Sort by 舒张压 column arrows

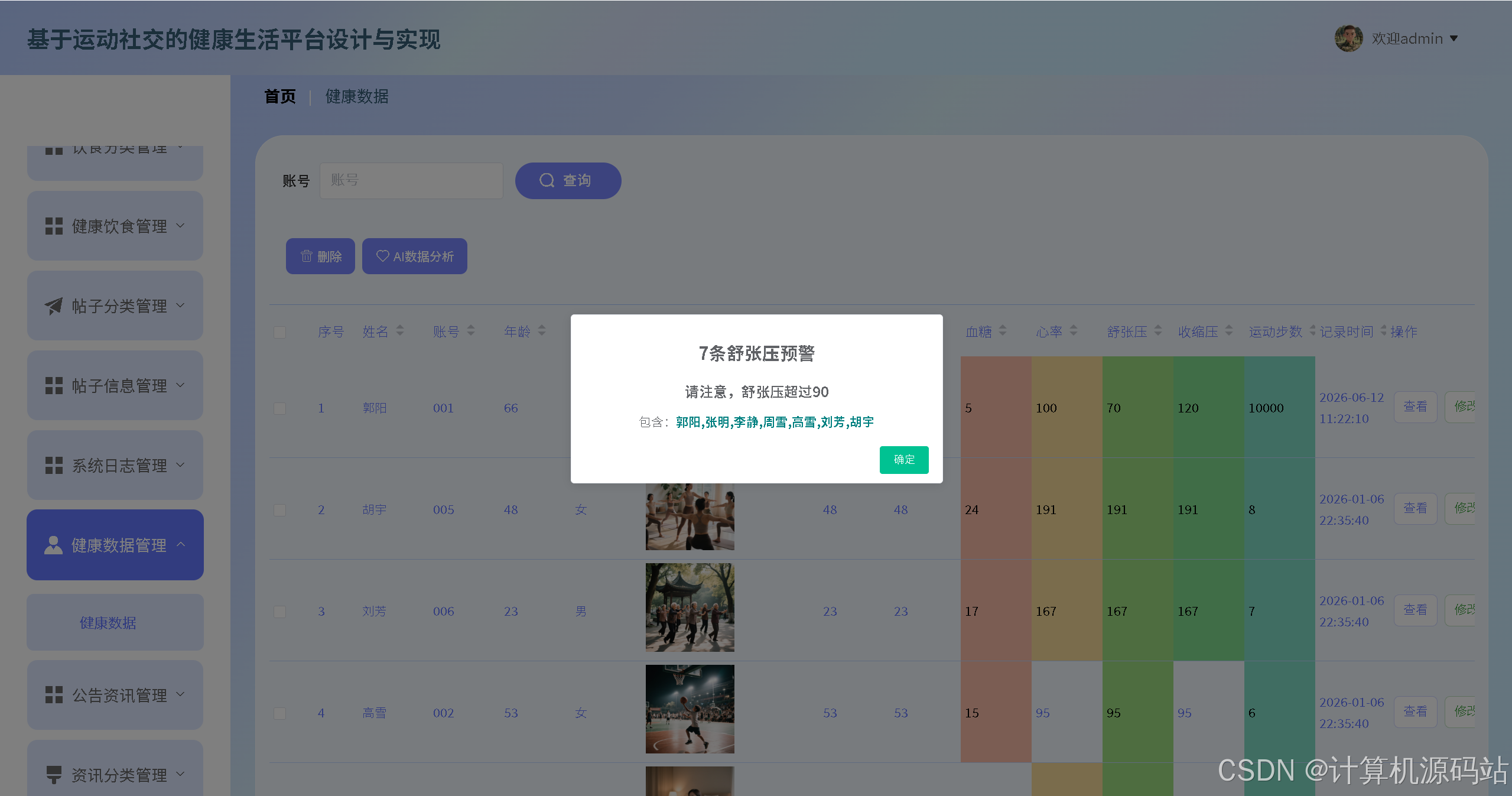coord(1158,331)
